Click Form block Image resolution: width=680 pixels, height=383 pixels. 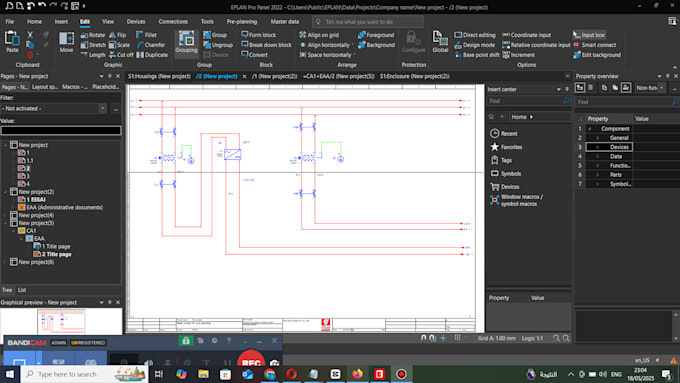(x=258, y=35)
